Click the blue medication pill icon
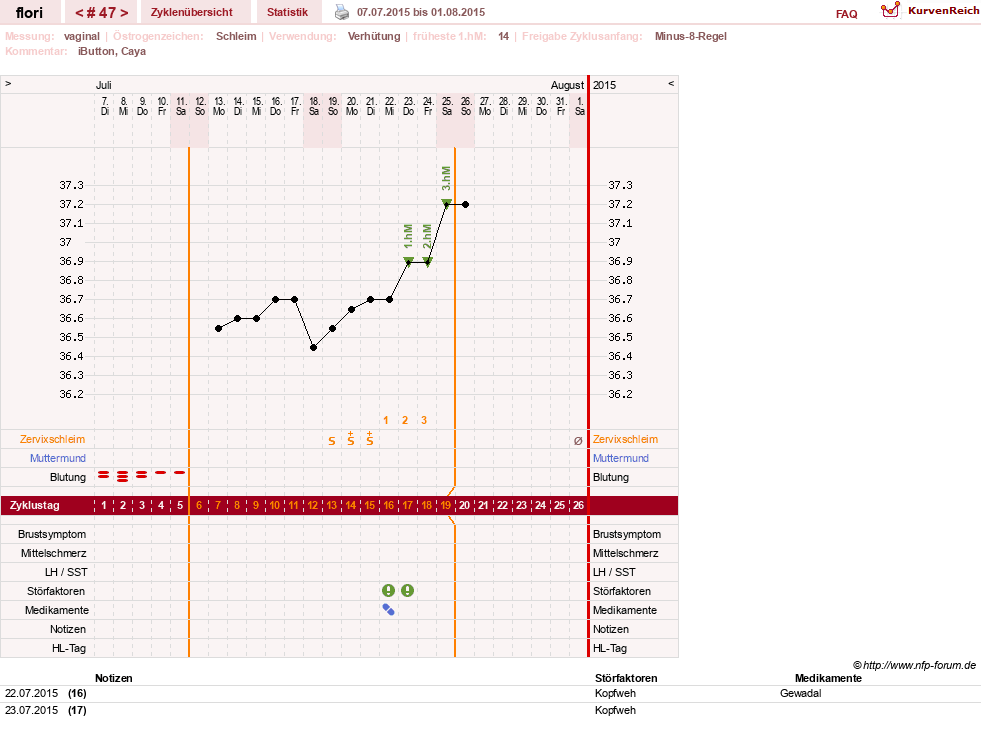The width and height of the screenshot is (981, 737). pos(389,609)
